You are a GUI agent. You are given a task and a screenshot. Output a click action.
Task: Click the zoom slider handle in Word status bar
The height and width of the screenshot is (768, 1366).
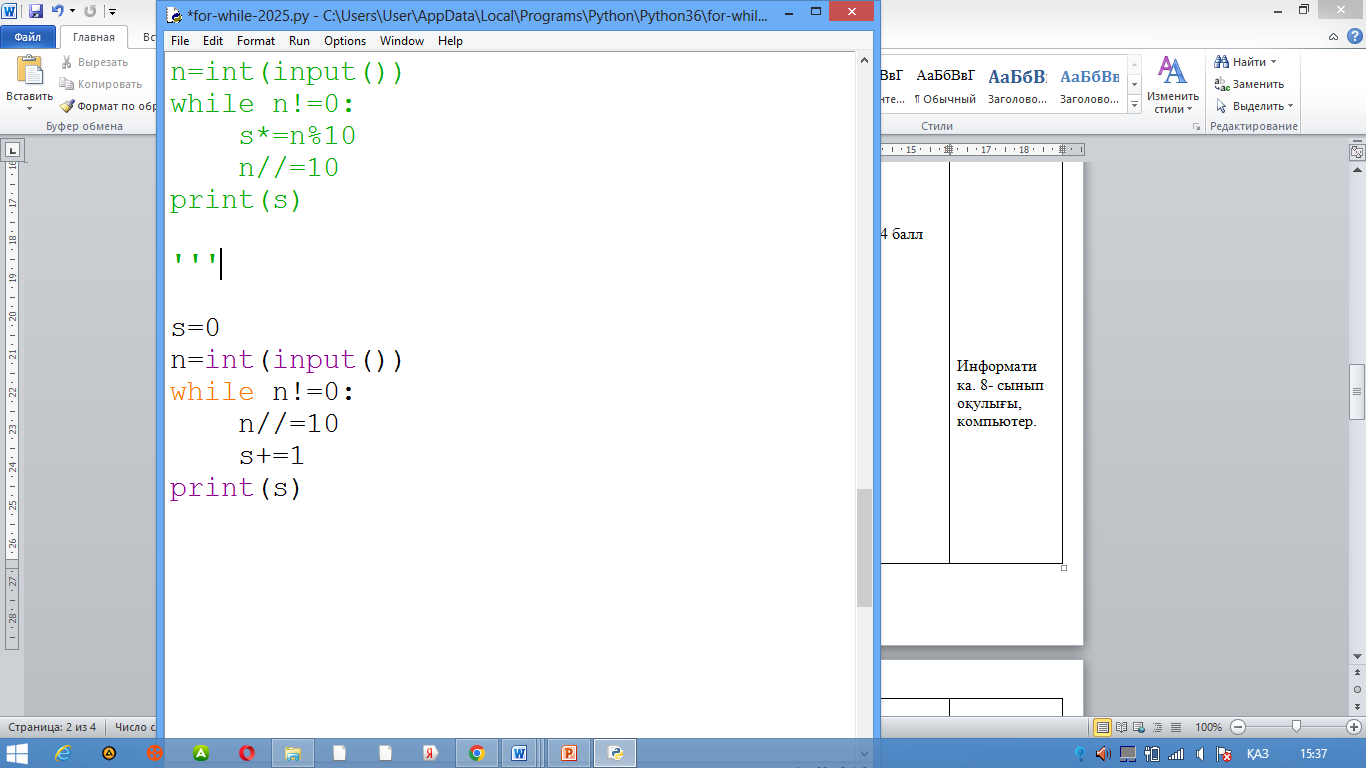[x=1296, y=727]
